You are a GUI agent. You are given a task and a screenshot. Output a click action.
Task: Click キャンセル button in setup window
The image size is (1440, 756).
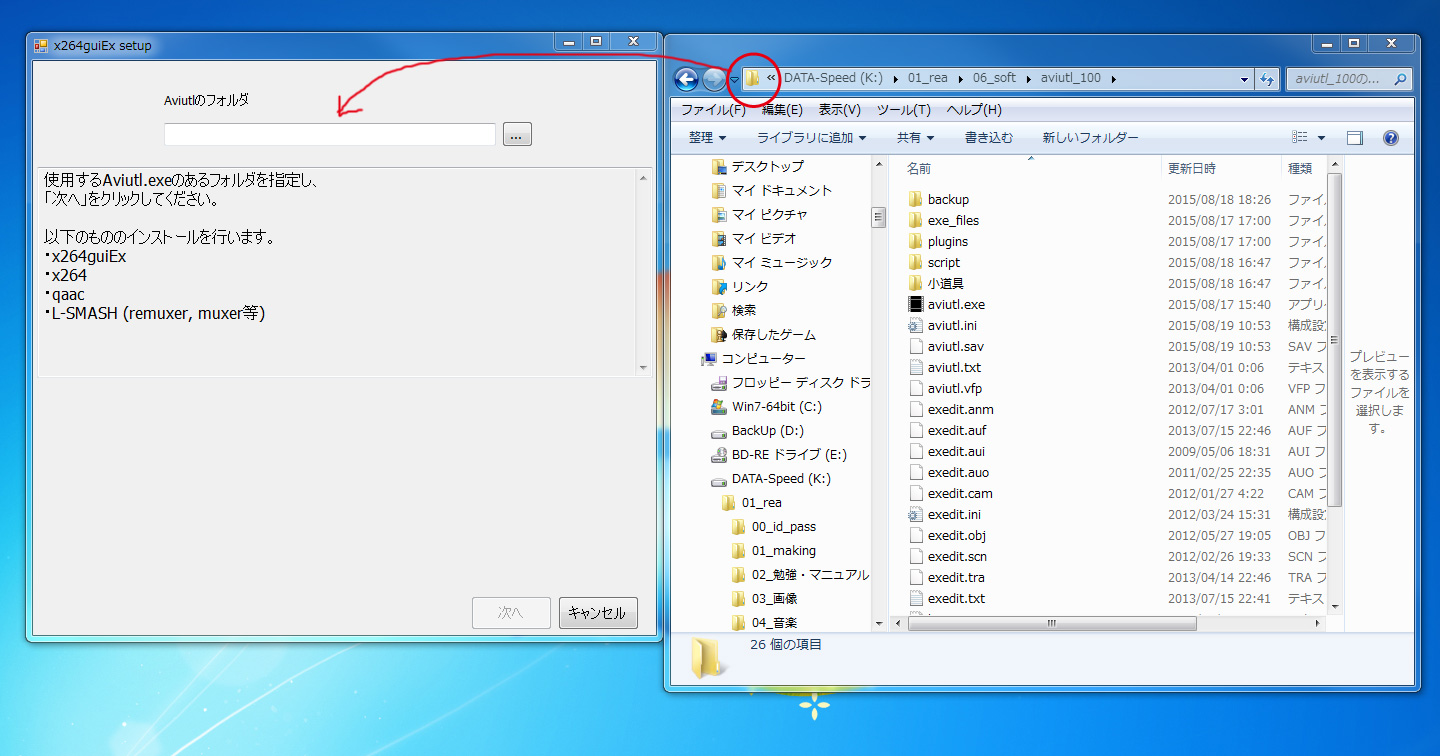pos(598,613)
